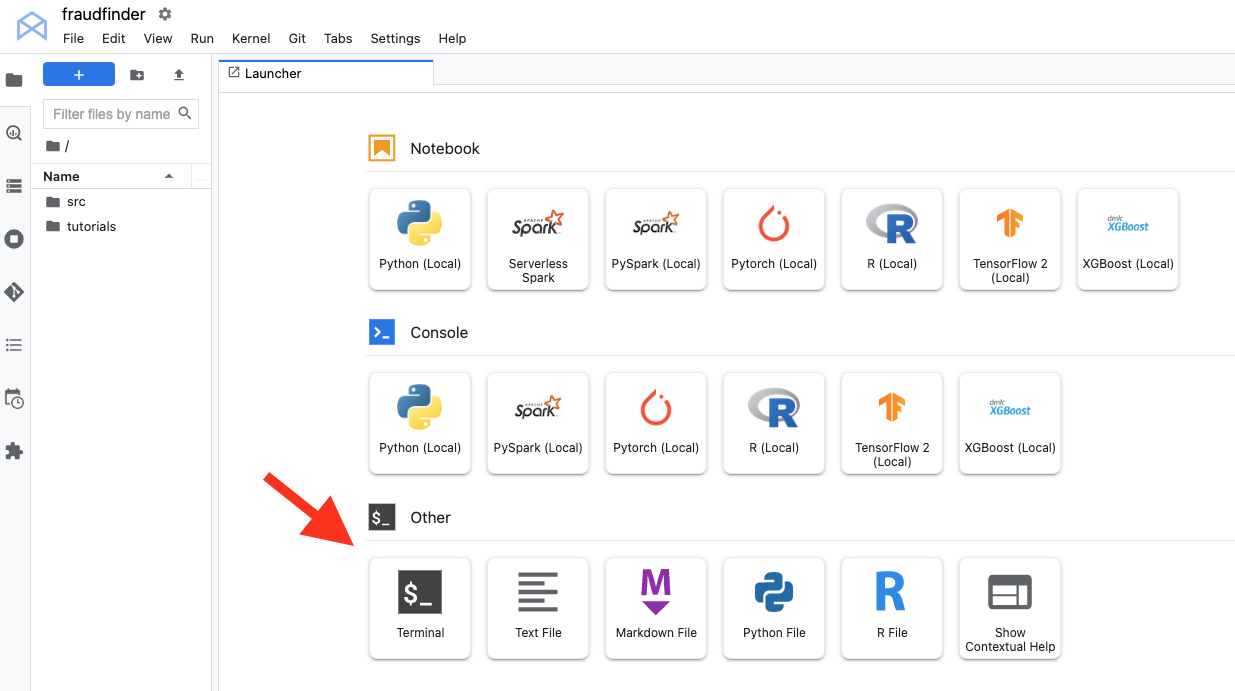The height and width of the screenshot is (691, 1235).
Task: Open the Kernel menu
Action: coord(251,38)
